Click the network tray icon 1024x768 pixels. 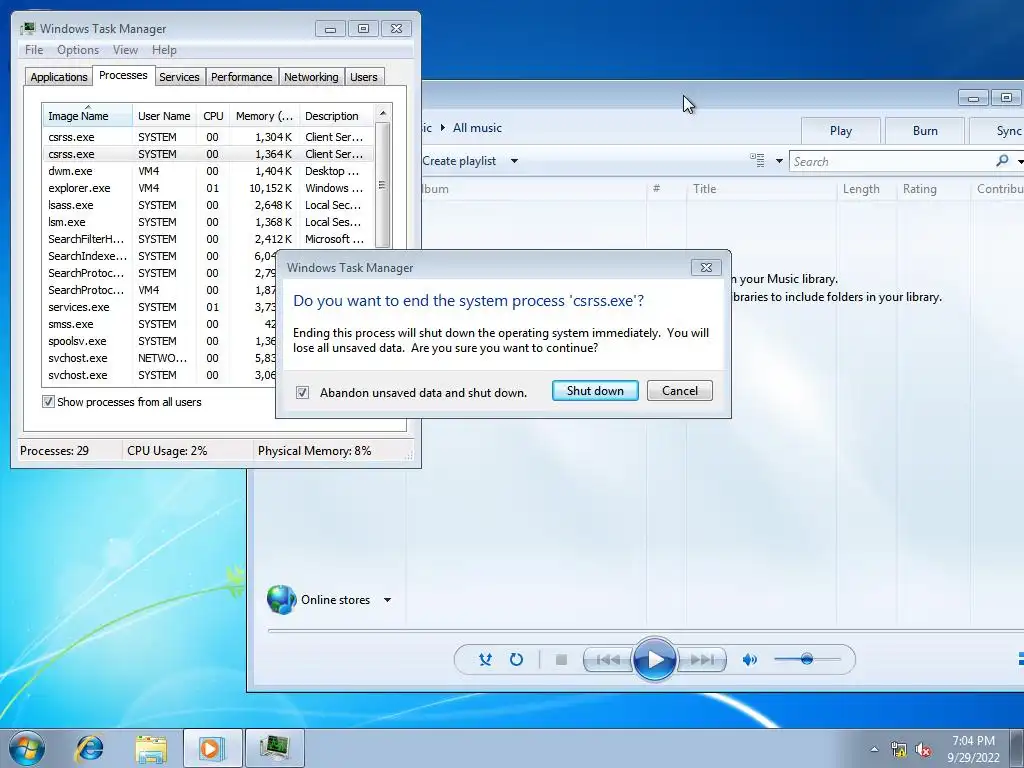(x=899, y=750)
